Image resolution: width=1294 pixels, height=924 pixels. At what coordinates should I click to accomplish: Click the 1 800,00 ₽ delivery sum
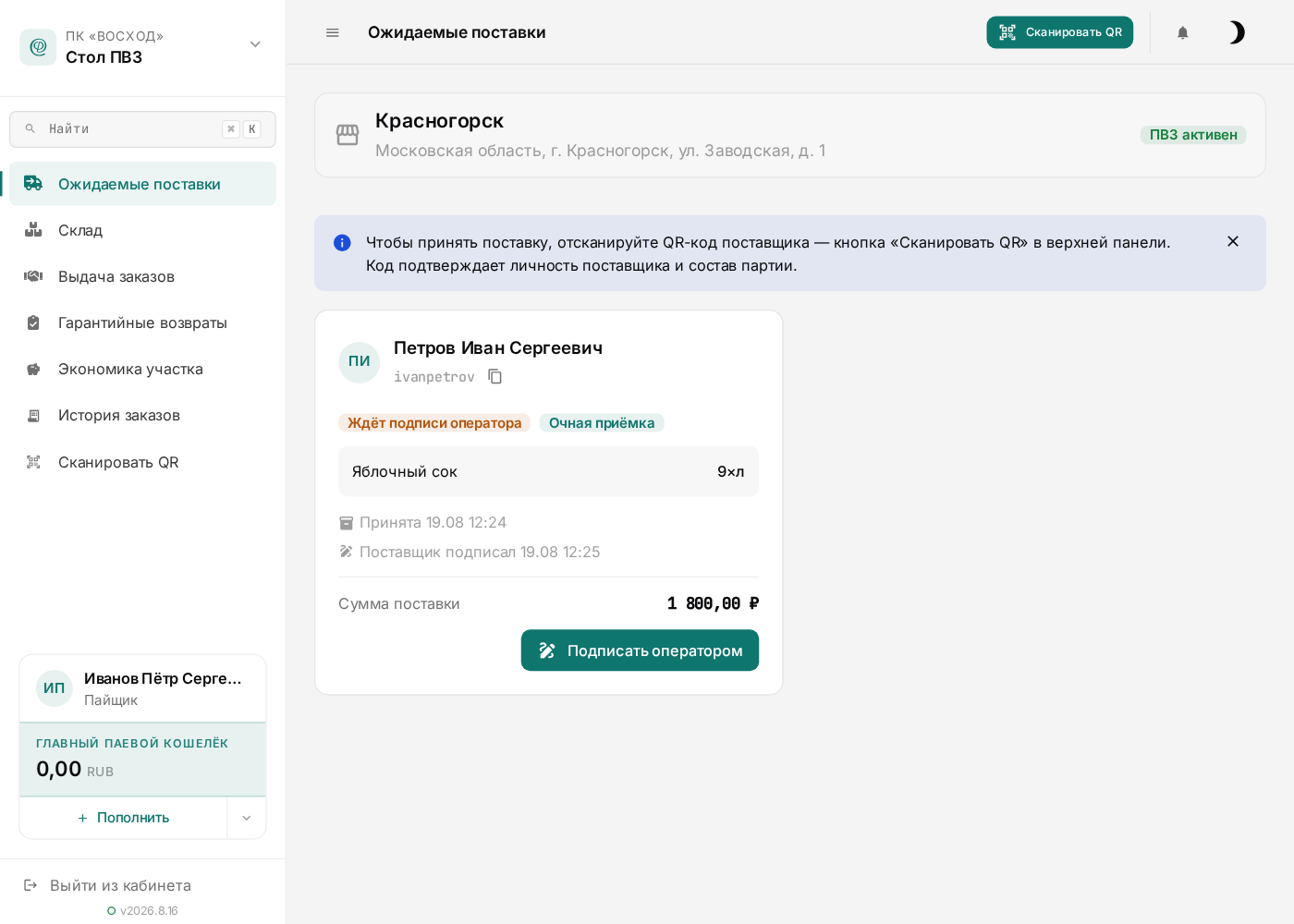(713, 603)
